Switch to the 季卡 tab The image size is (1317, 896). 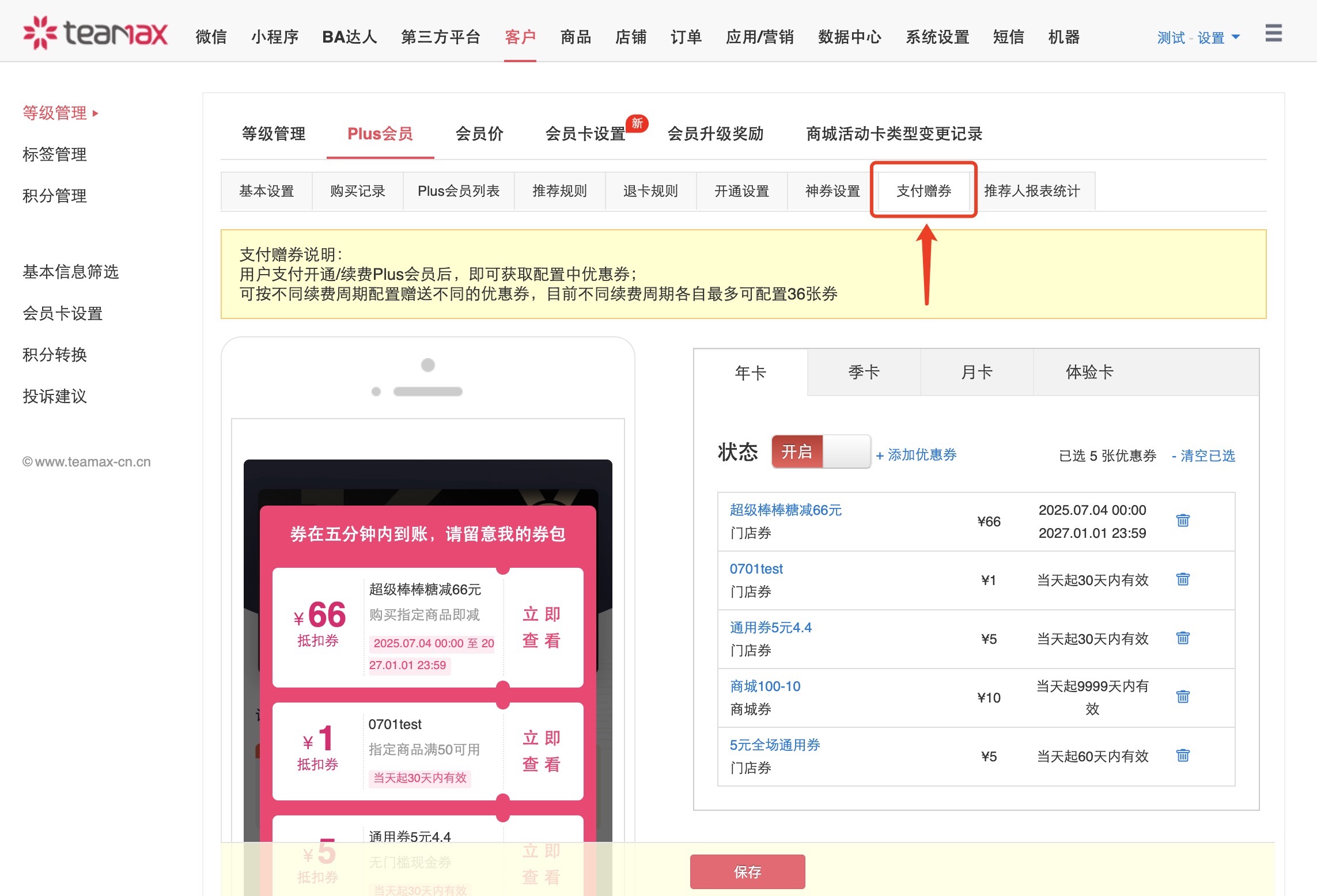coord(863,373)
